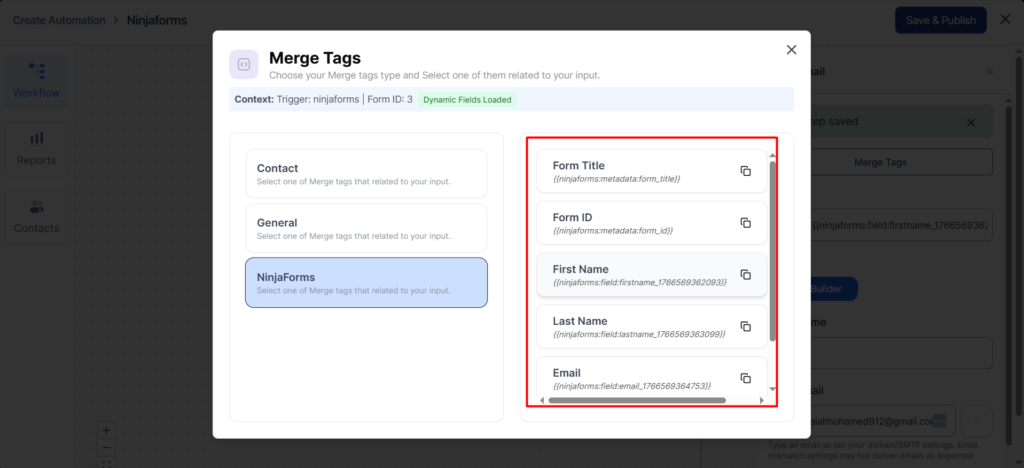The height and width of the screenshot is (468, 1024).
Task: Click the vertical scrollbar in tag list
Action: (772, 250)
